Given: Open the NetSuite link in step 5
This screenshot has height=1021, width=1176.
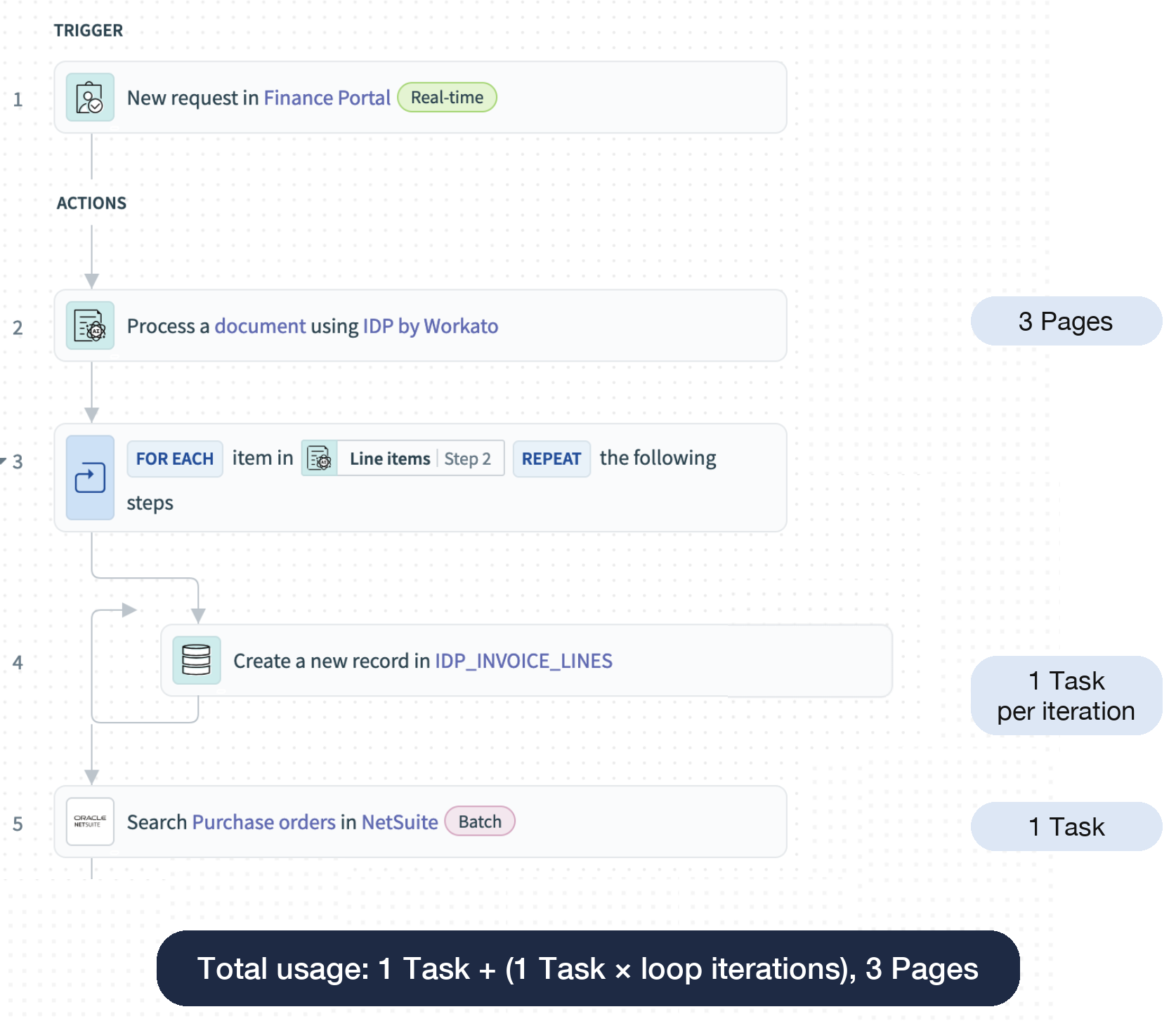Looking at the screenshot, I should click(x=400, y=822).
